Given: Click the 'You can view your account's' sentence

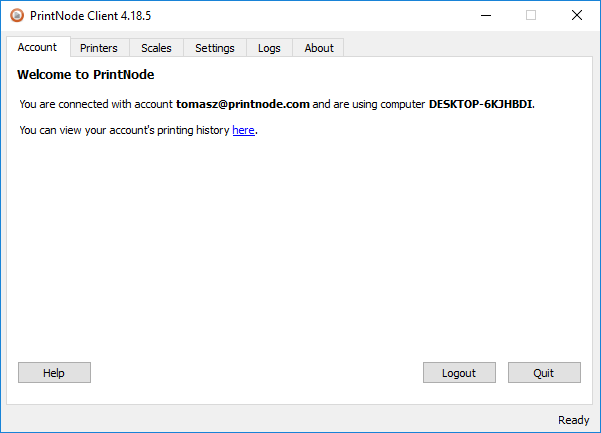Looking at the screenshot, I should pos(138,130).
